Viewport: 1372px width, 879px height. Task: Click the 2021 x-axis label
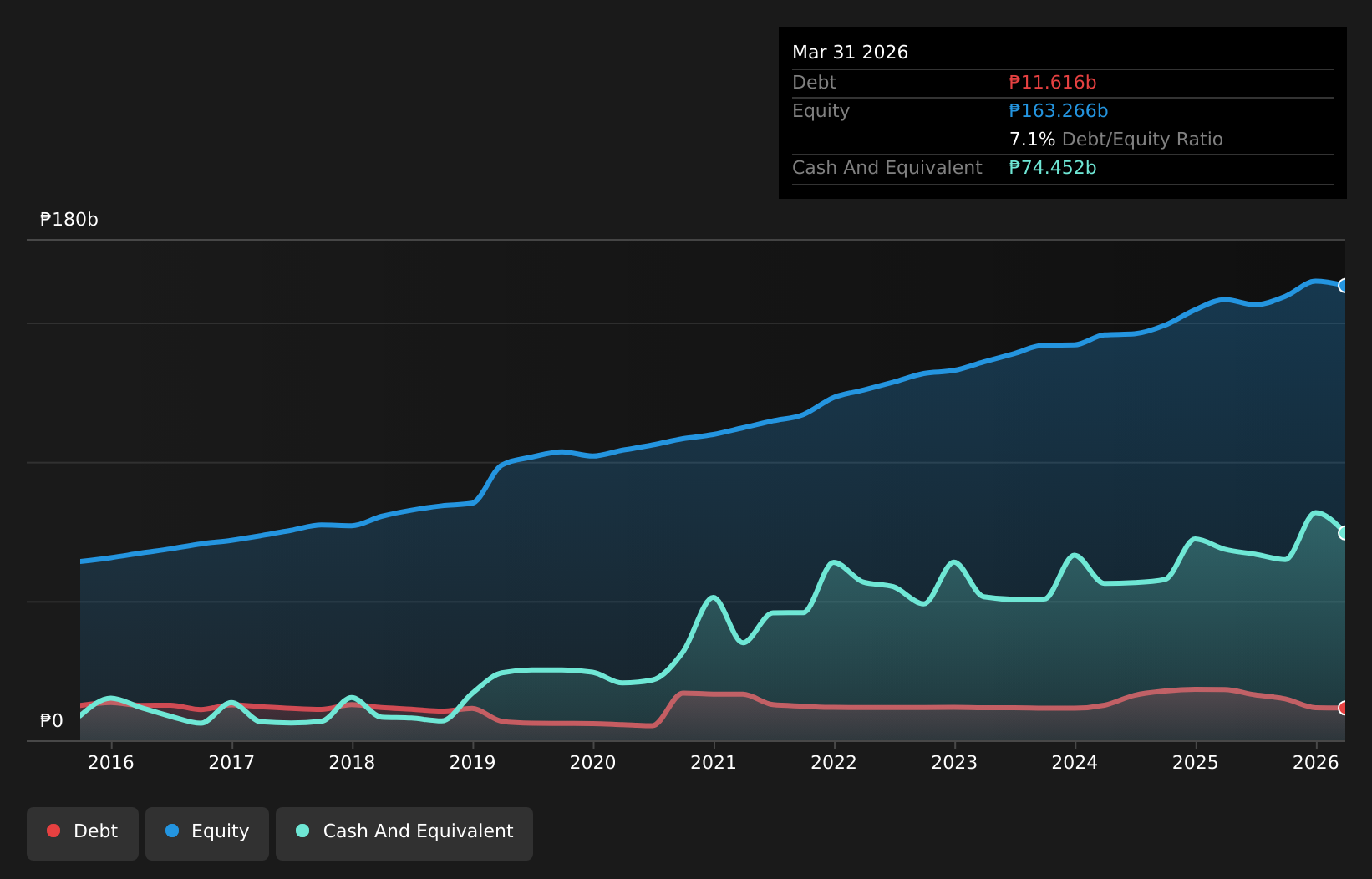coord(714,762)
